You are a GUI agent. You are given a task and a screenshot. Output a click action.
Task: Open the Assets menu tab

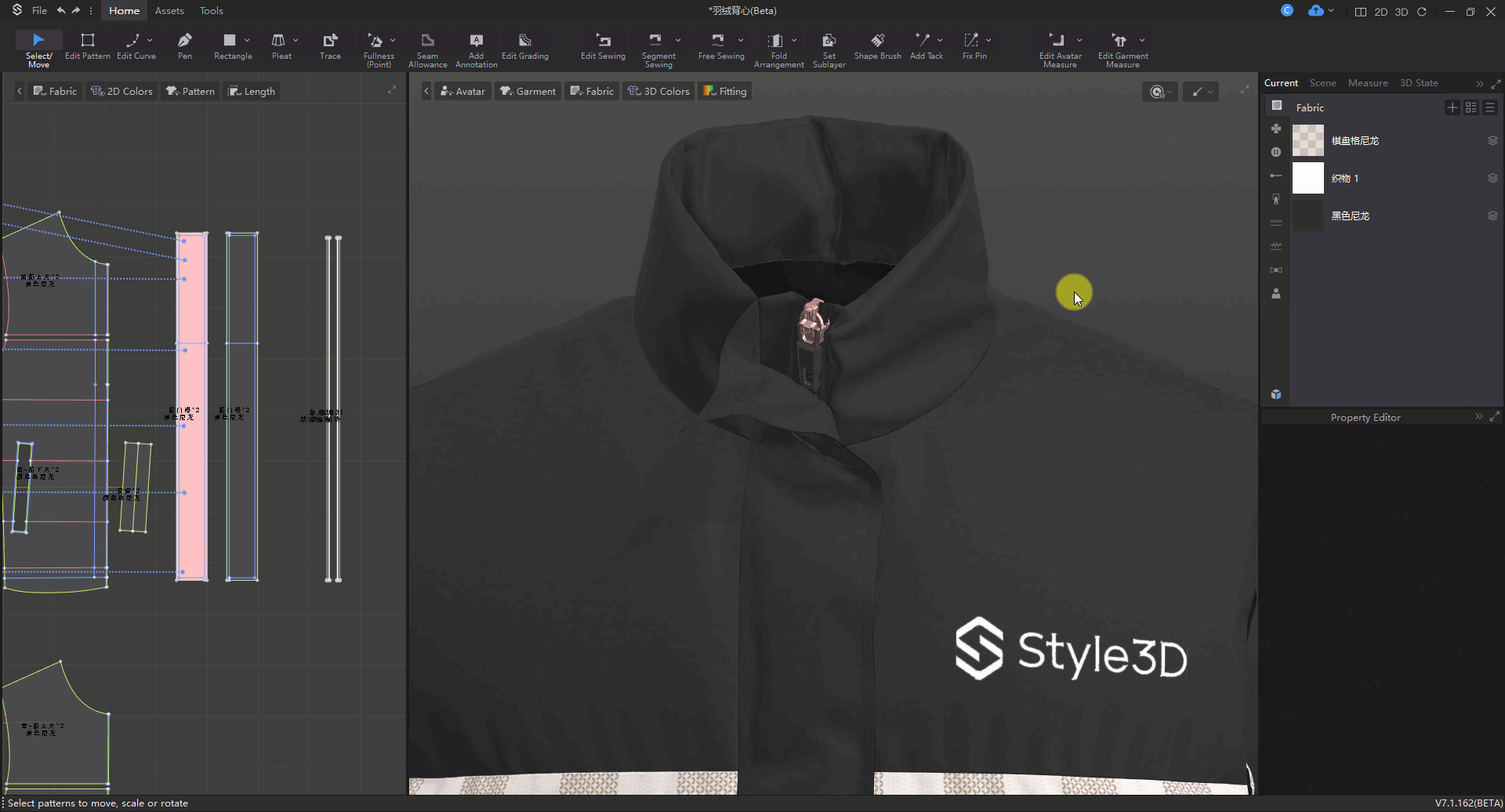169,10
